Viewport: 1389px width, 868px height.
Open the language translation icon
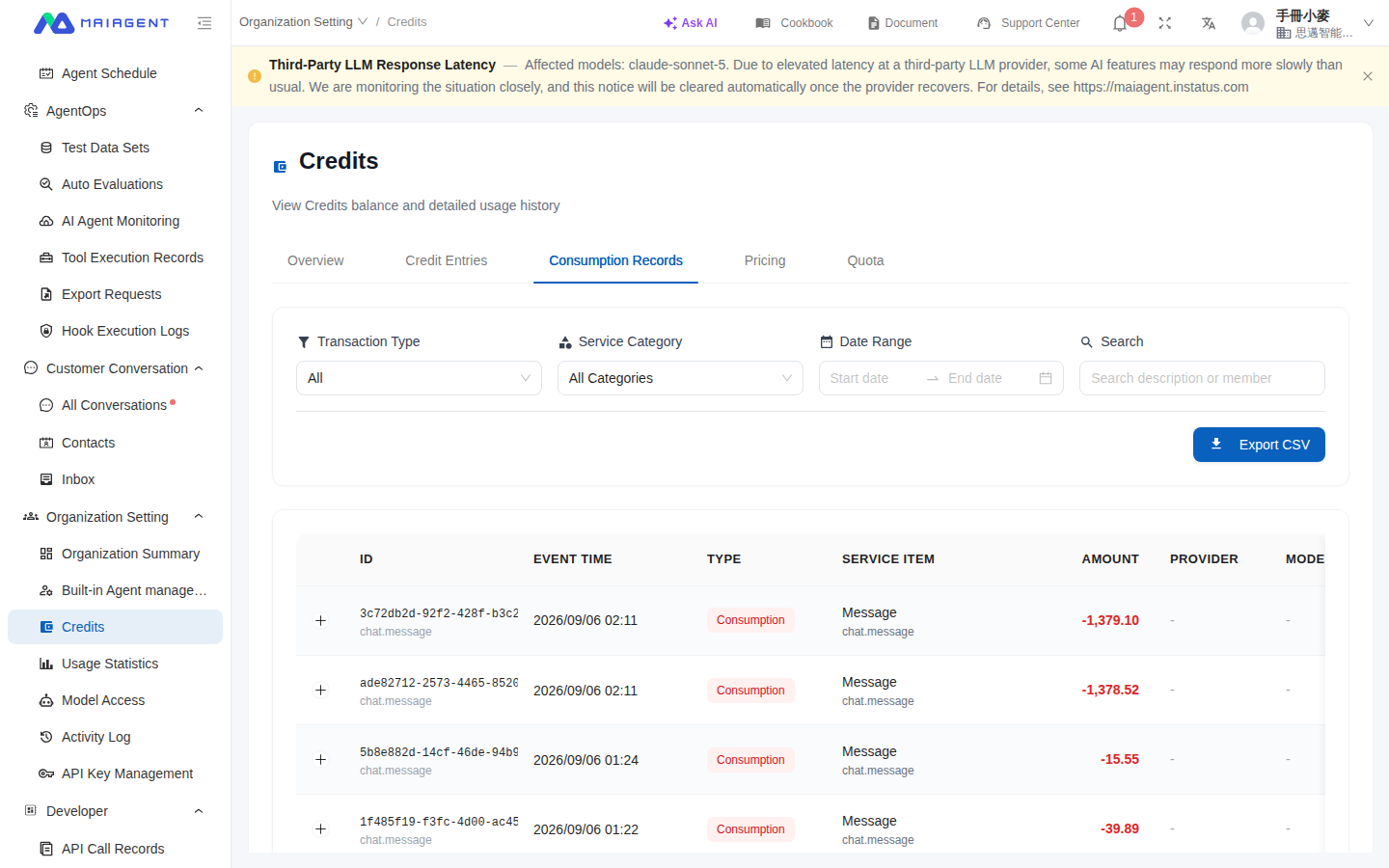pos(1209,23)
